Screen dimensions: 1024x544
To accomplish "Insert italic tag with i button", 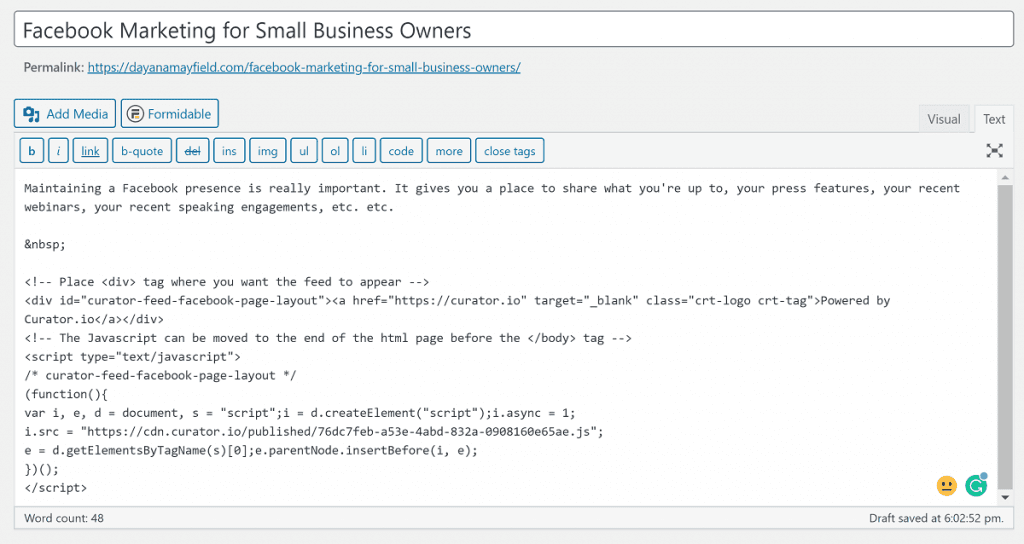I will coord(58,151).
